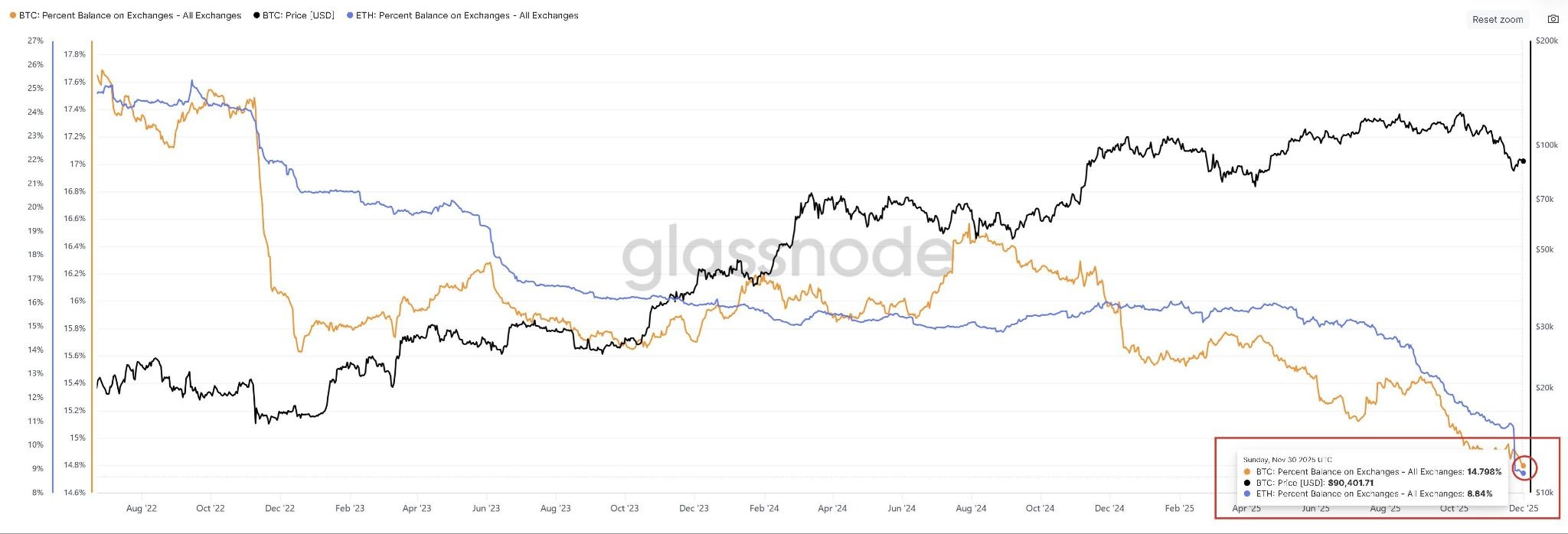Click the black BTC price end marker
The width and height of the screenshot is (1568, 534).
point(1523,161)
